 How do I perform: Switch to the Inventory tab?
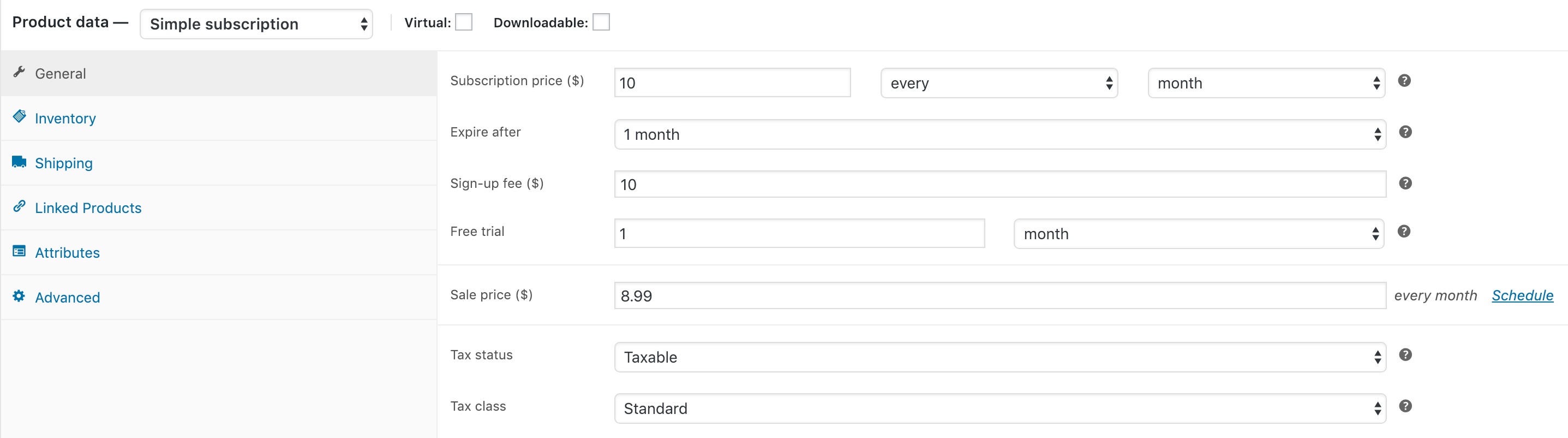(x=65, y=118)
